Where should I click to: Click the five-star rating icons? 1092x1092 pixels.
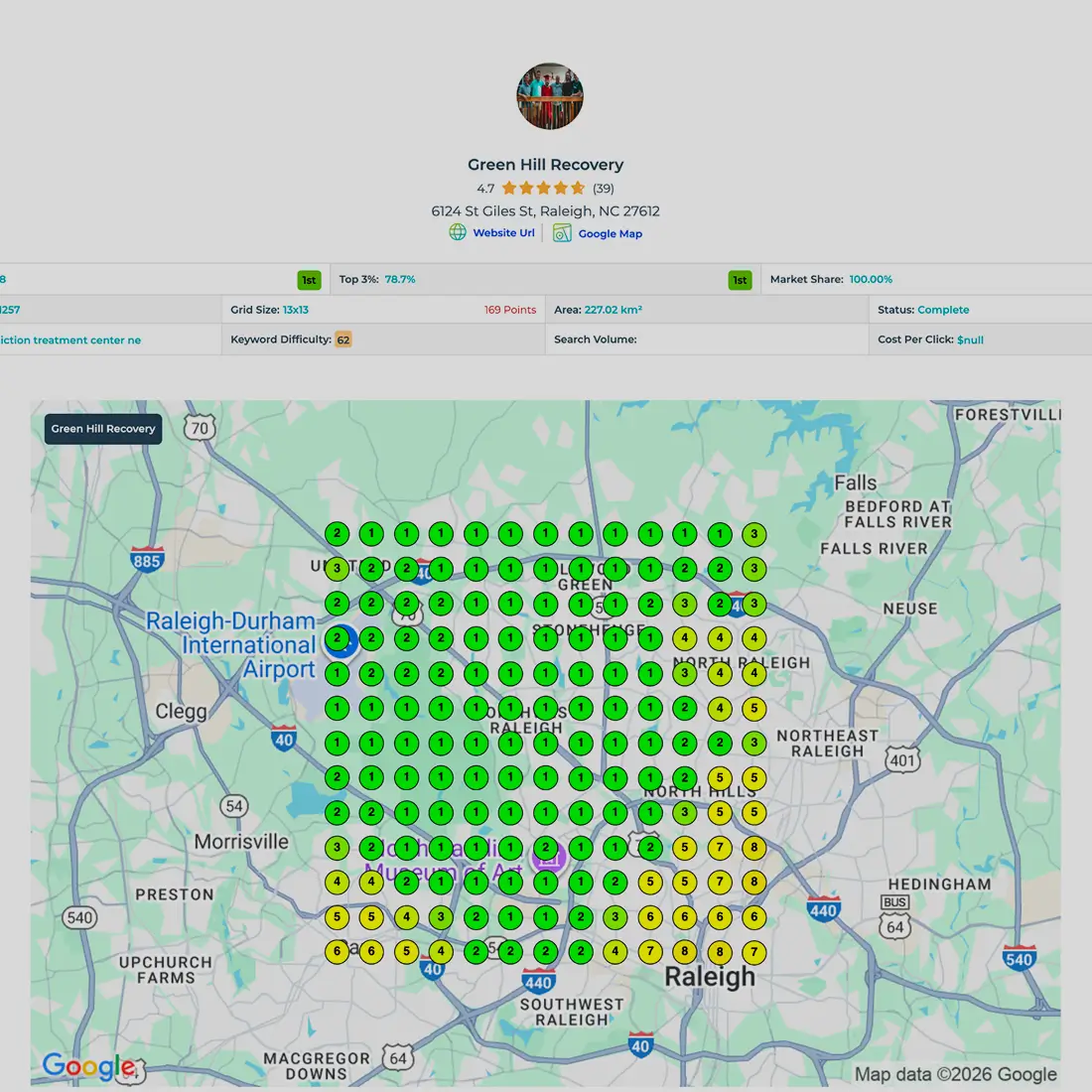coord(543,188)
